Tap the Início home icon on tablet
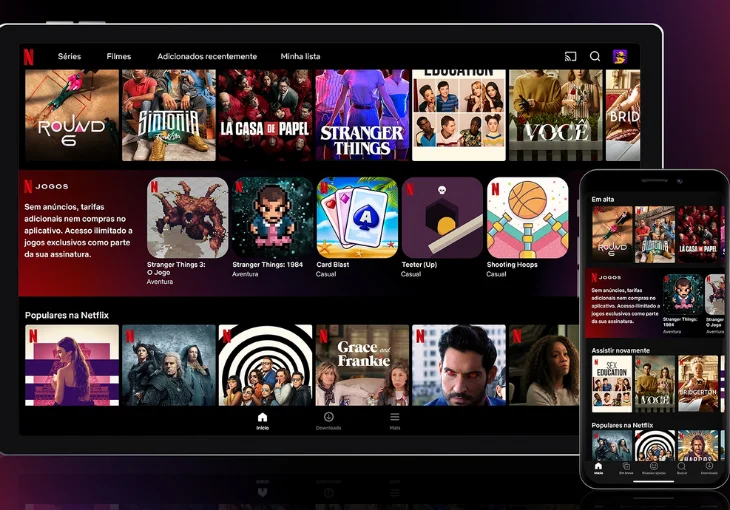730x510 pixels. coord(263,417)
